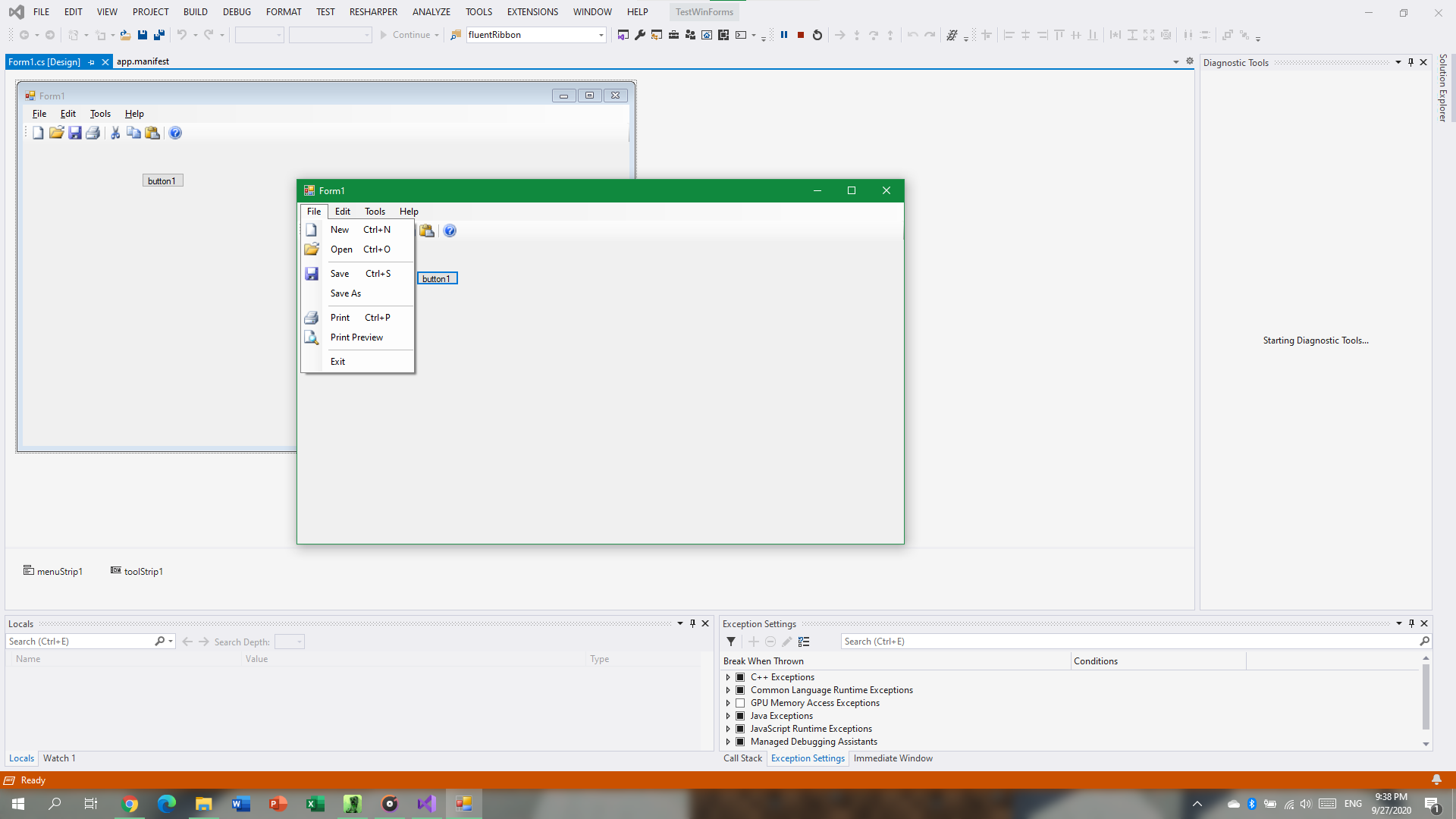Expand the JavaScript Runtime Exceptions node
The width and height of the screenshot is (1456, 819).
click(x=728, y=729)
